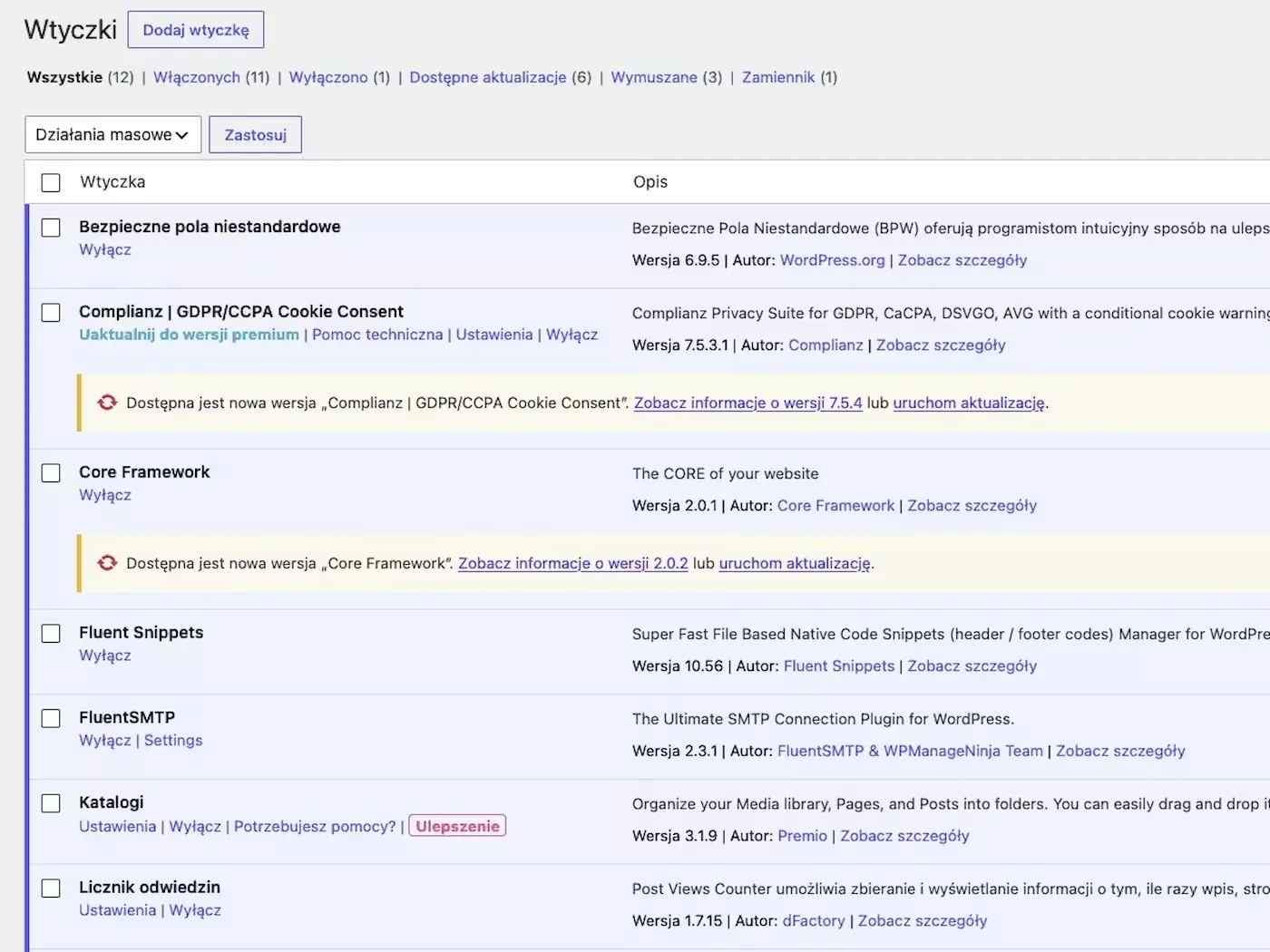Image resolution: width=1270 pixels, height=952 pixels.
Task: Click the Katalogi Ulepszenie button
Action: (458, 826)
